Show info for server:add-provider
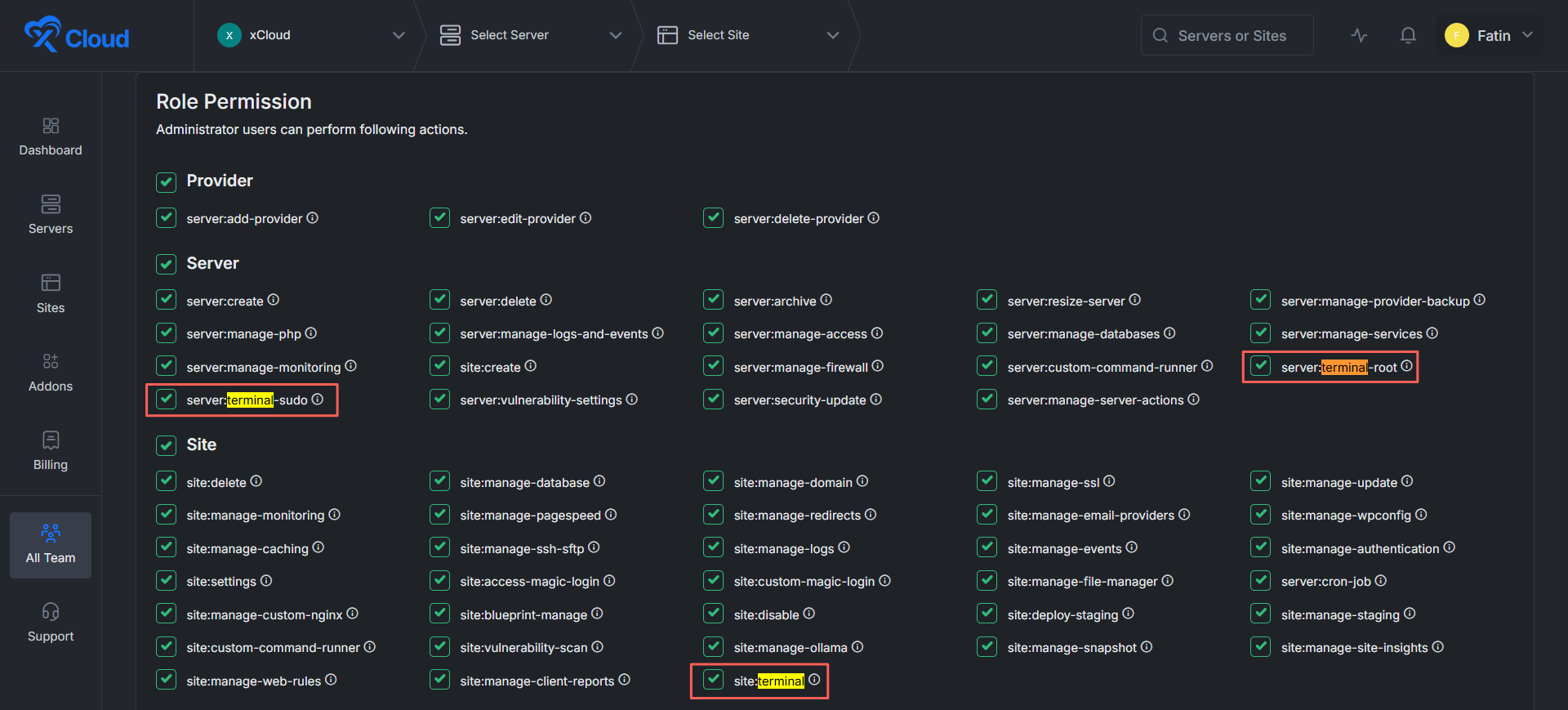 [x=312, y=218]
